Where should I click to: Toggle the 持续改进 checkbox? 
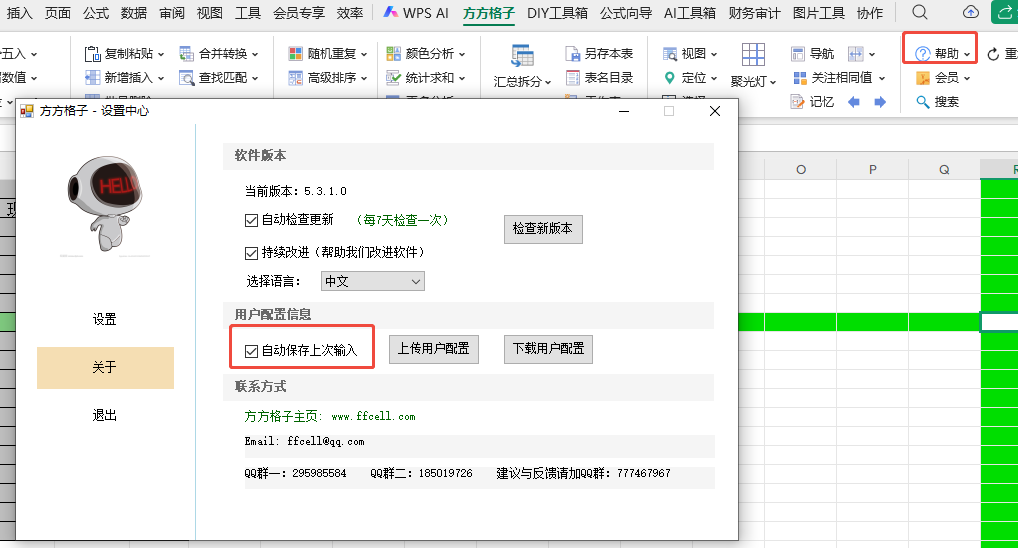tap(252, 252)
